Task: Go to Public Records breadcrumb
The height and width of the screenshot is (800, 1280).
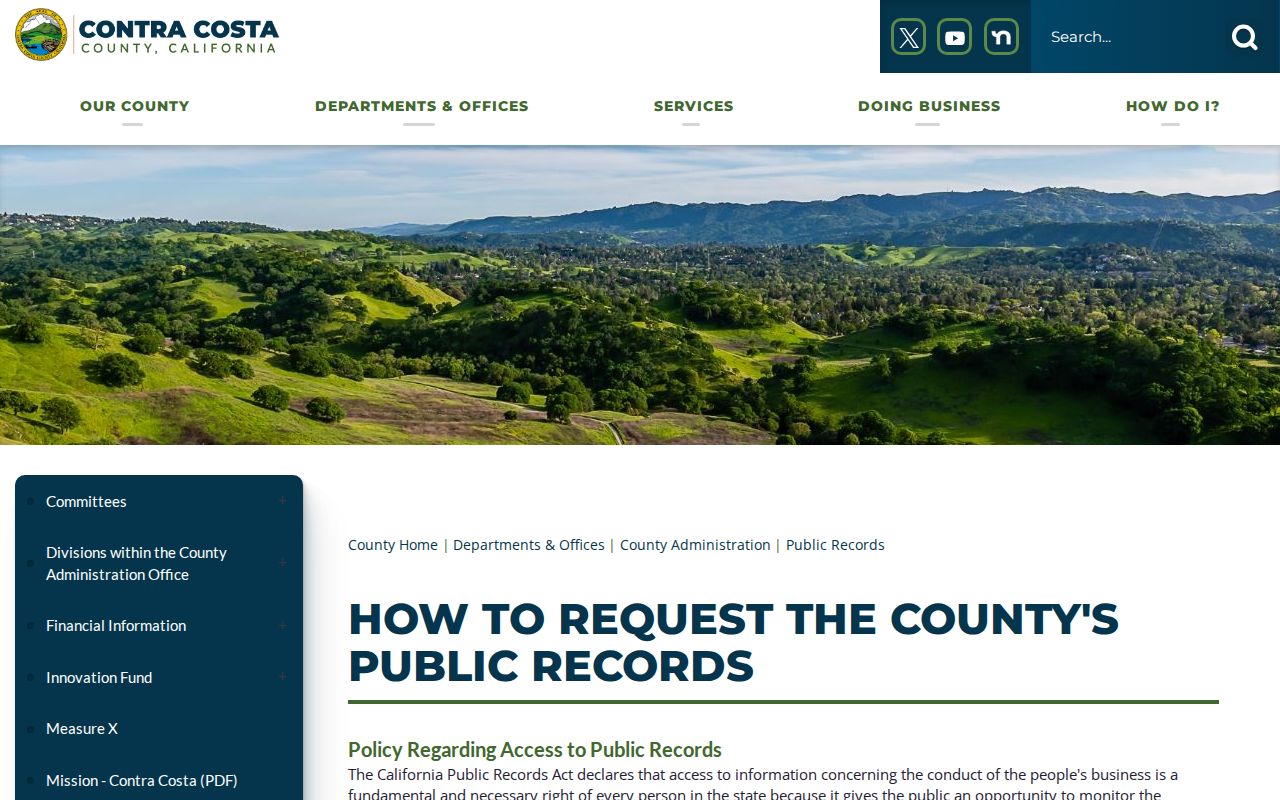Action: pos(835,545)
